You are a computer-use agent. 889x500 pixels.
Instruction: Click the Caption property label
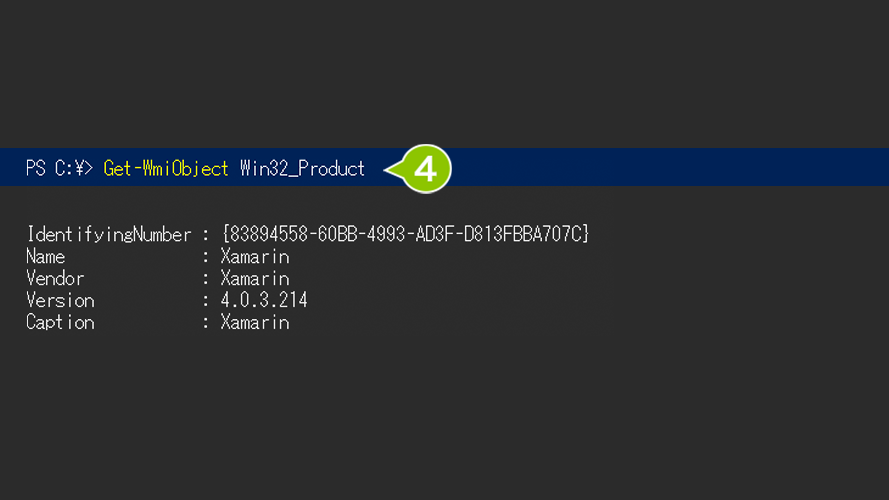60,323
